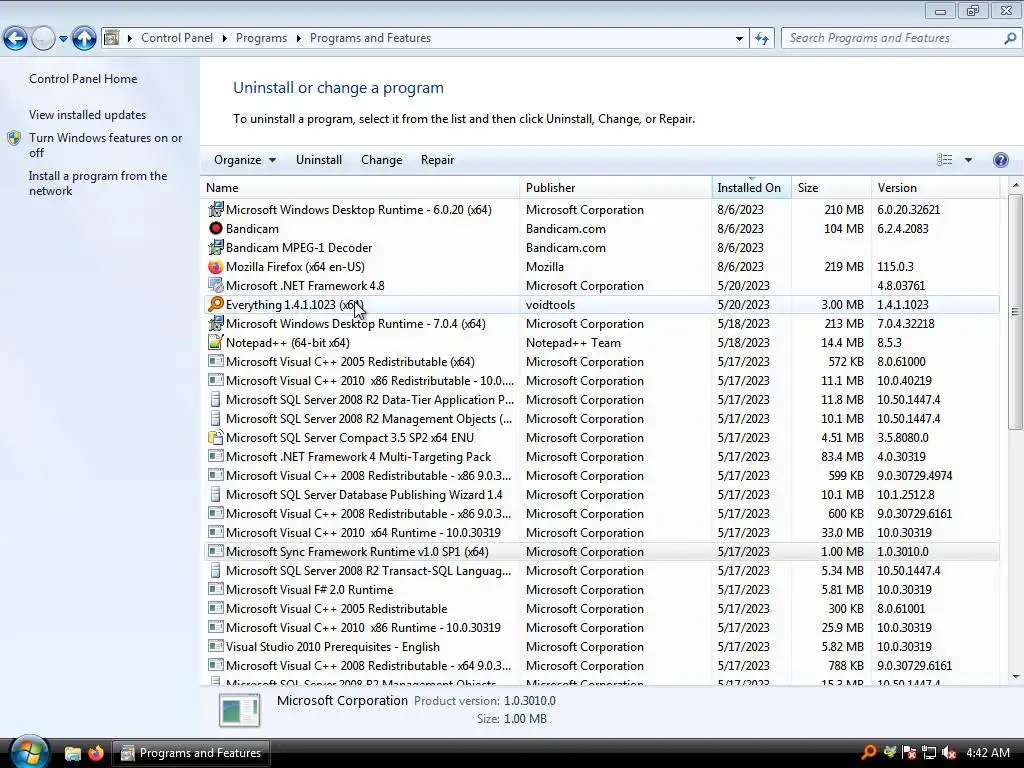Click version 115.0.3 cell

point(895,266)
